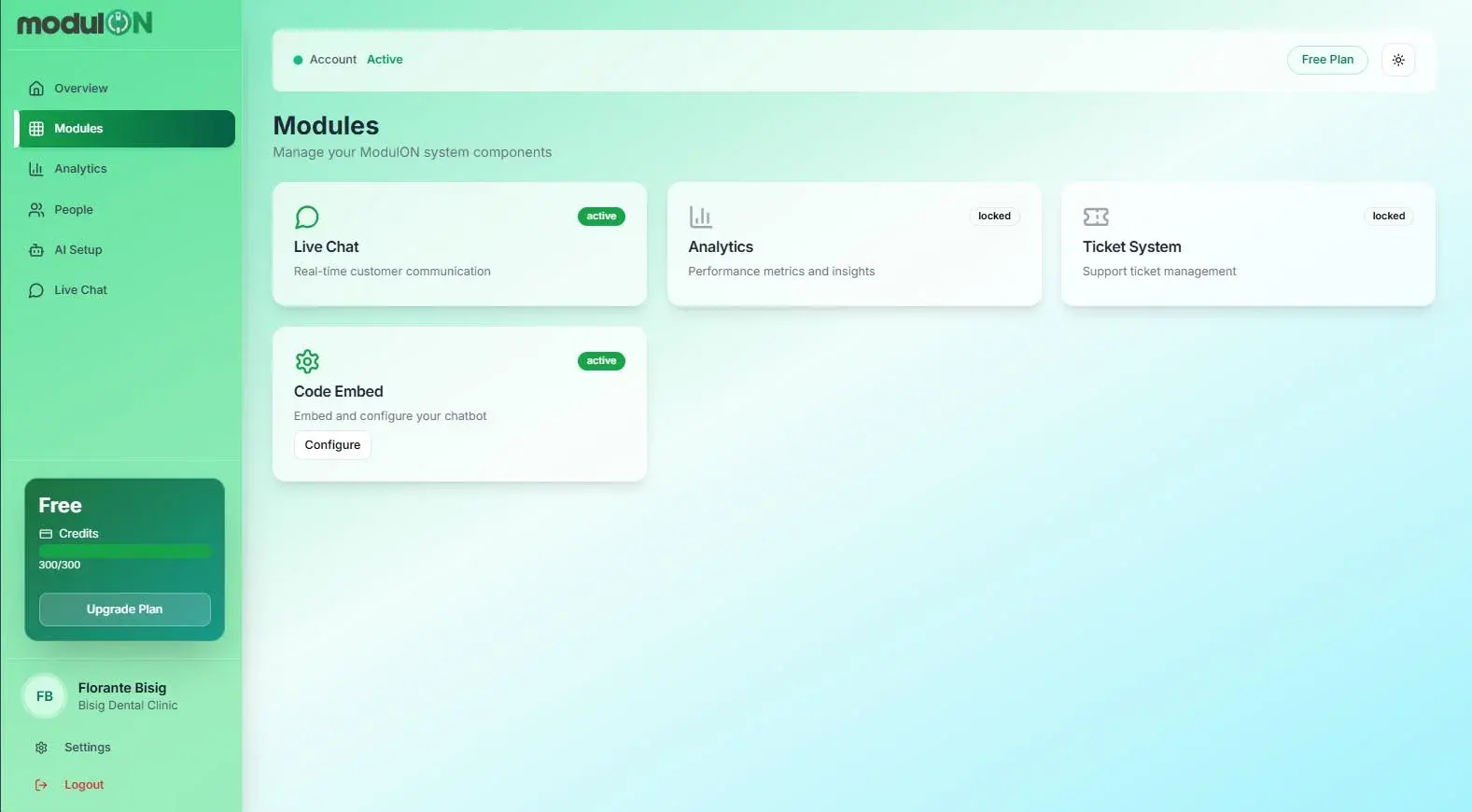1472x812 pixels.
Task: Click the 300/300 credits value
Action: tap(60, 566)
